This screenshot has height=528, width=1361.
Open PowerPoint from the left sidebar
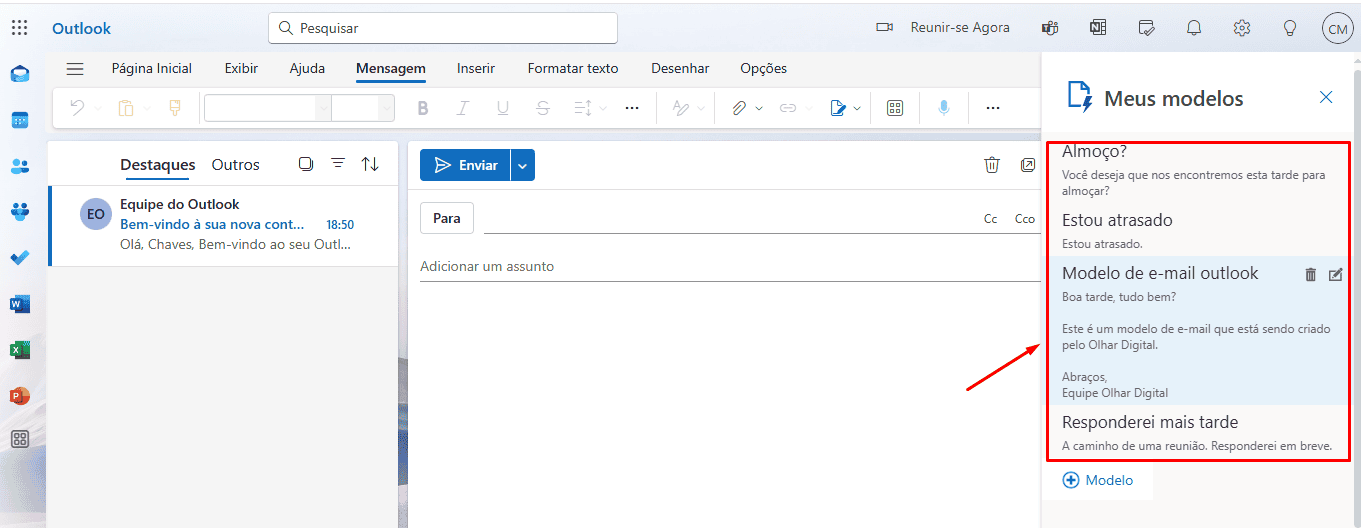tap(20, 395)
